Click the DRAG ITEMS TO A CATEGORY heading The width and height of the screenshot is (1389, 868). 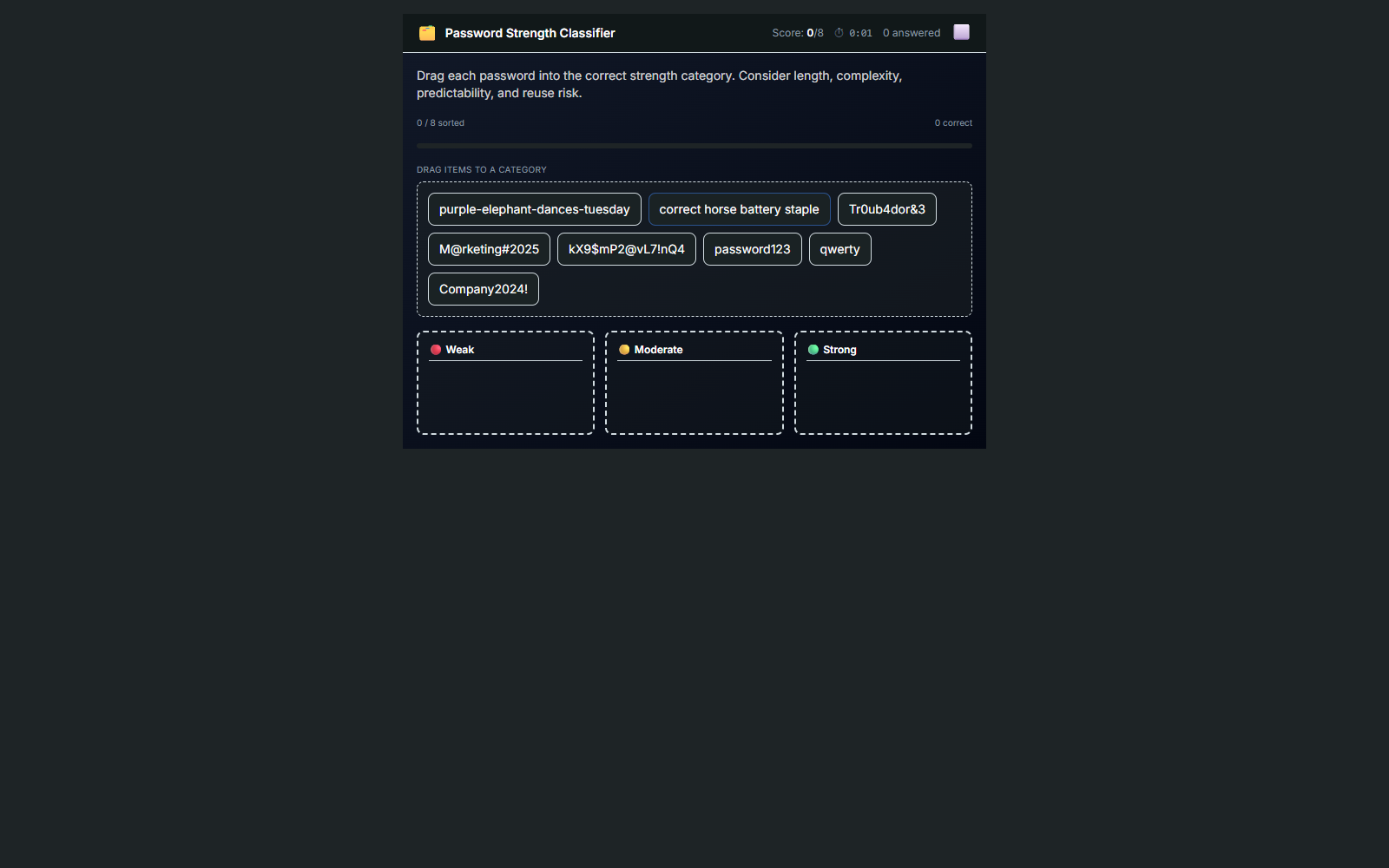482,170
